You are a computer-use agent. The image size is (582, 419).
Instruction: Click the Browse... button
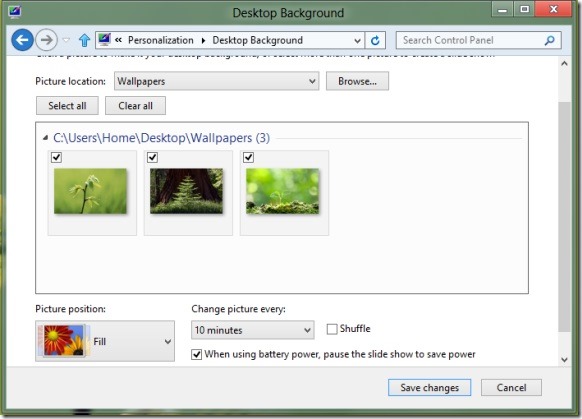[357, 81]
